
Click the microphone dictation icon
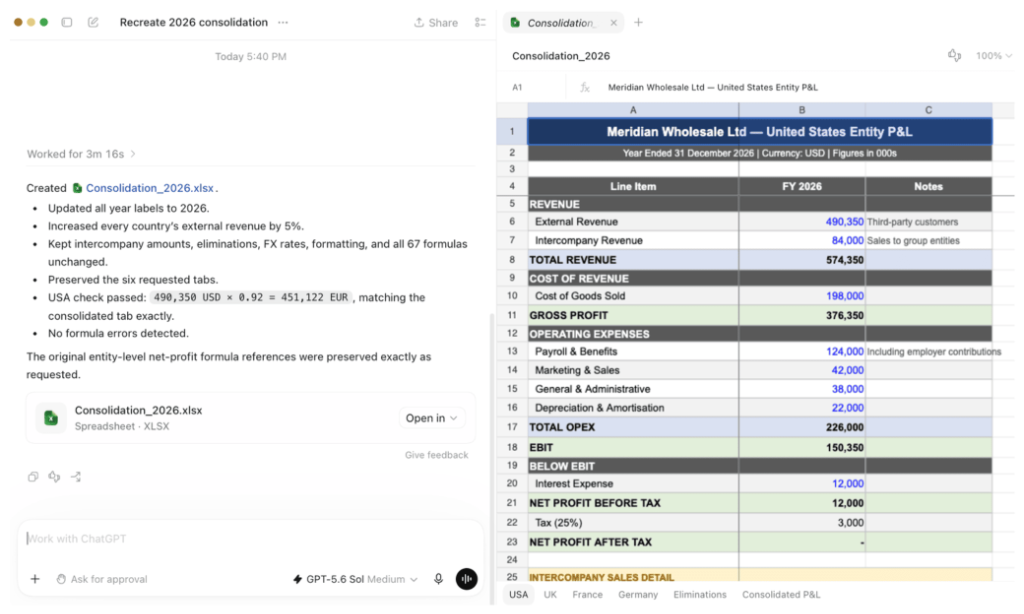[439, 579]
